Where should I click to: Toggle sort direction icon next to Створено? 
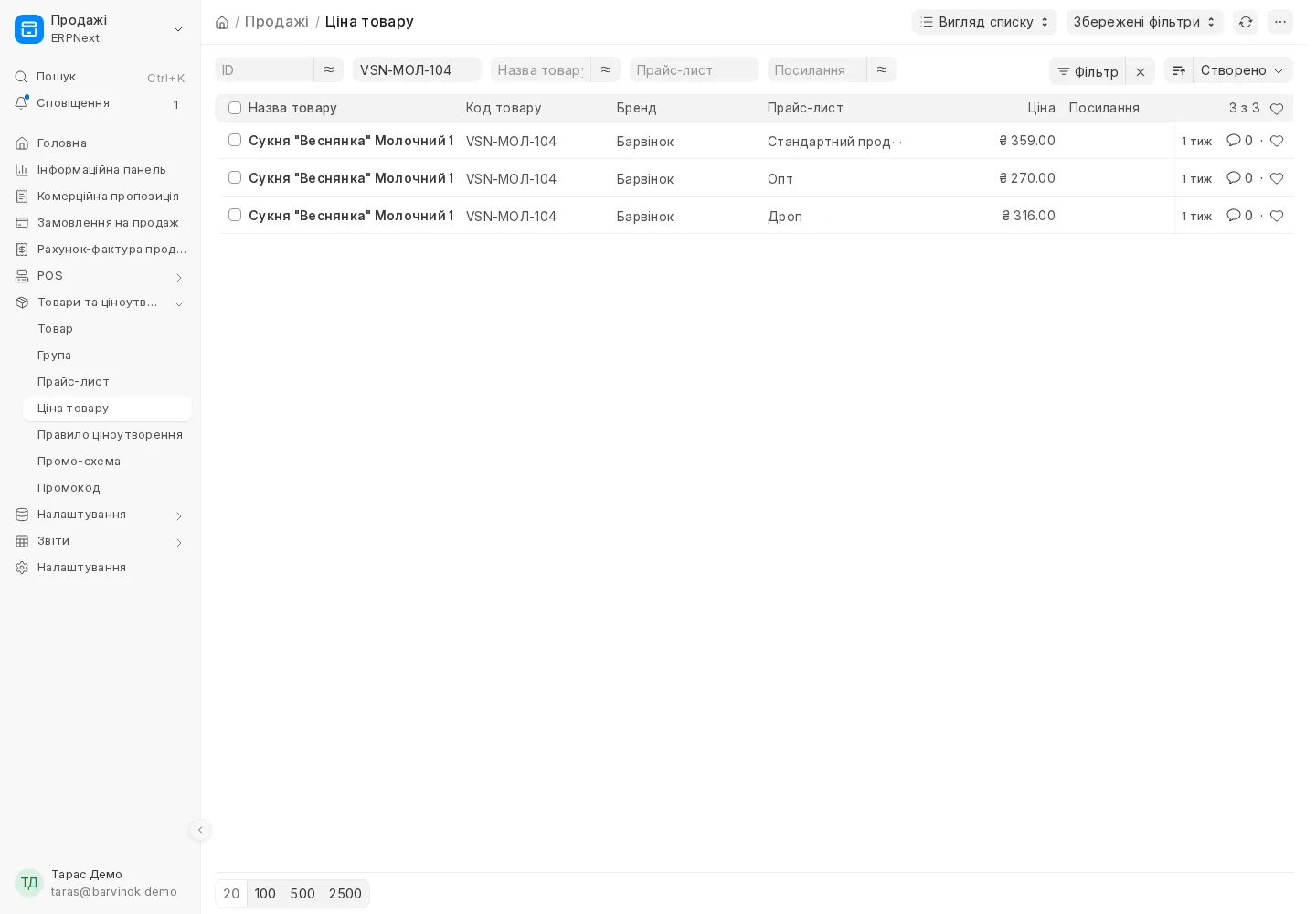(1179, 70)
